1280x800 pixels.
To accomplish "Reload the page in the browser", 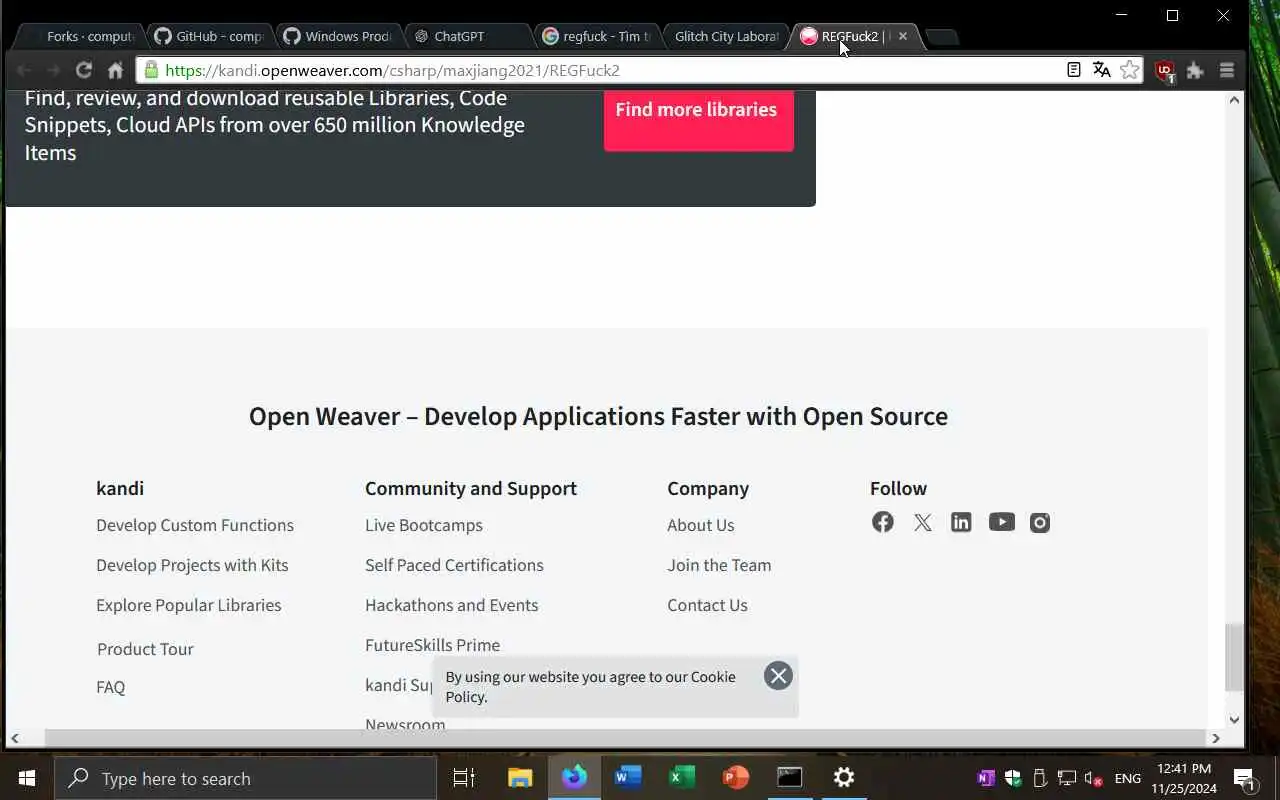I will (x=84, y=70).
